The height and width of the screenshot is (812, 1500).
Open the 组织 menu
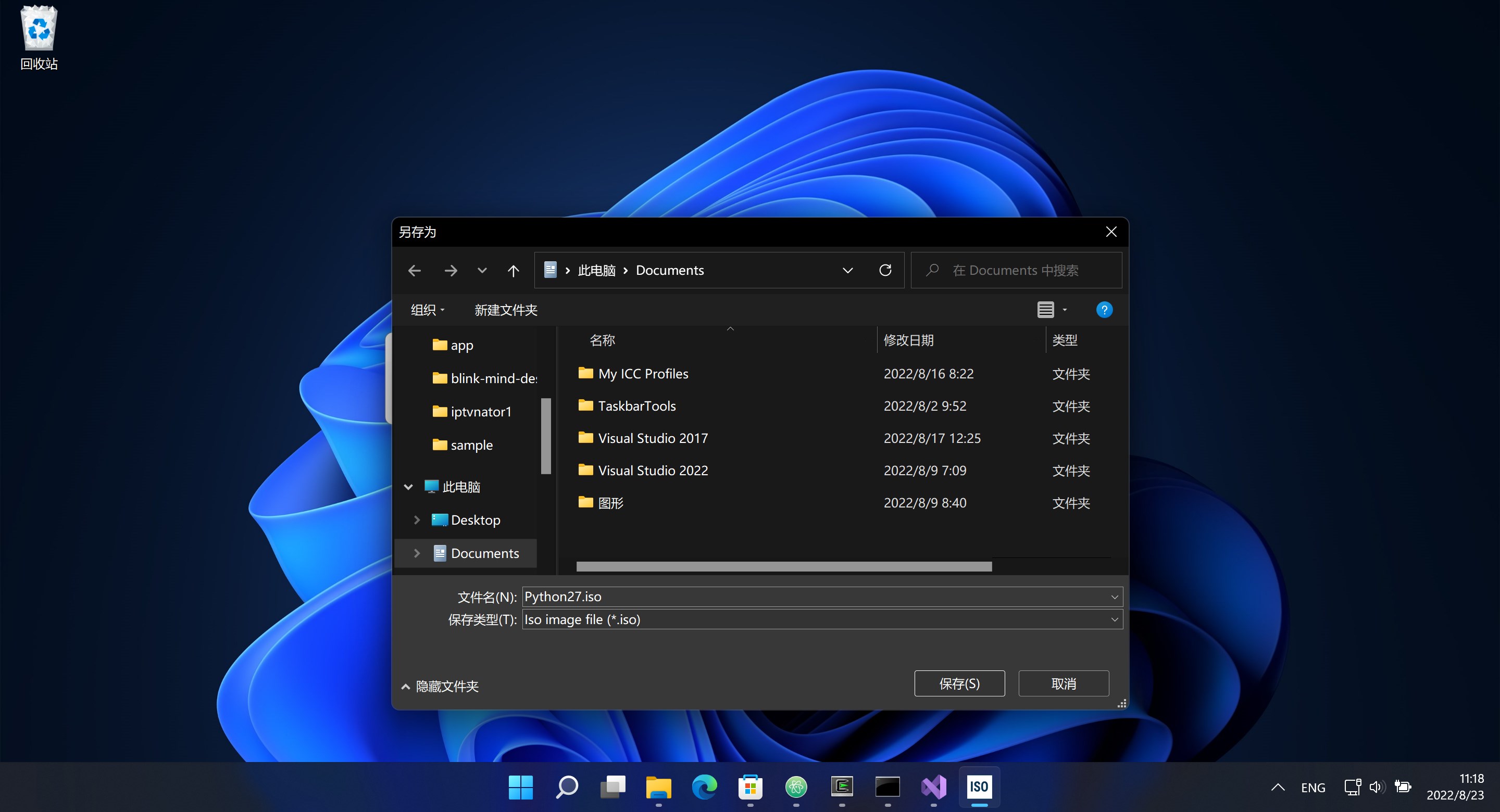point(428,310)
